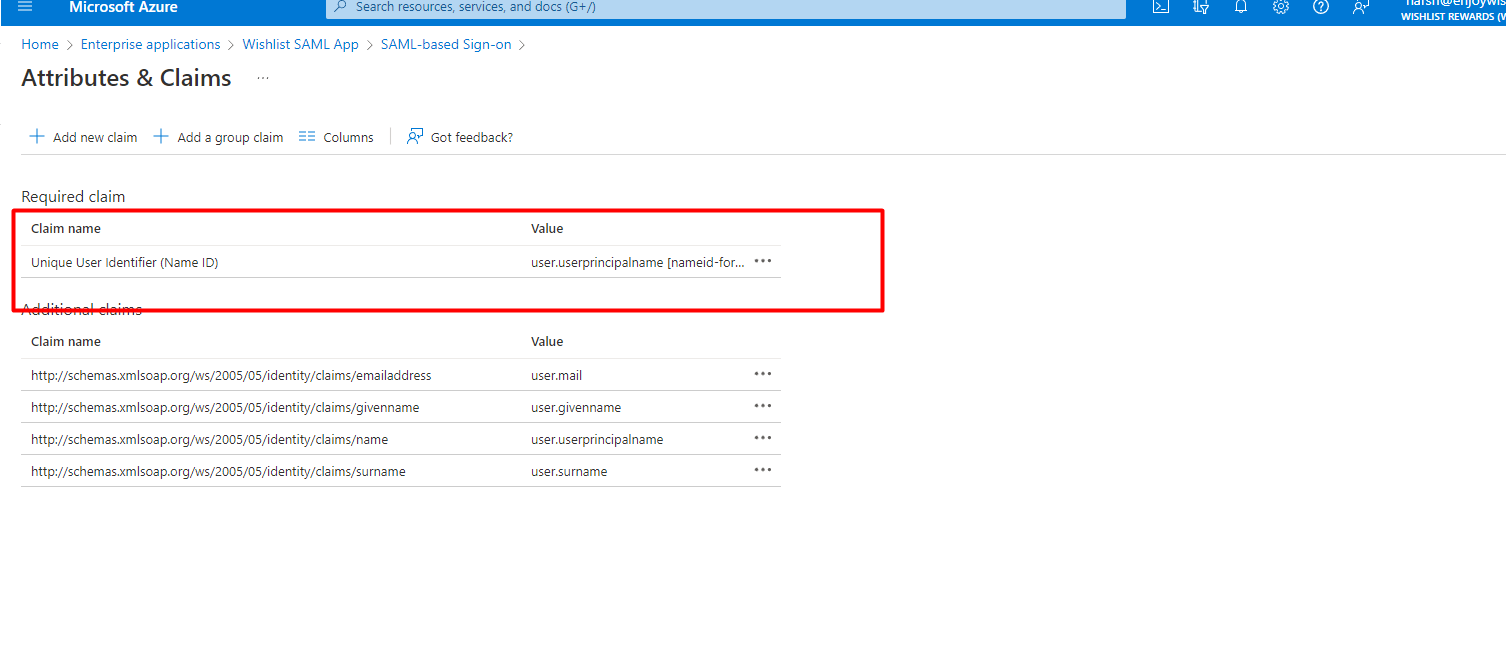Click the Required claim section heading

pos(73,197)
